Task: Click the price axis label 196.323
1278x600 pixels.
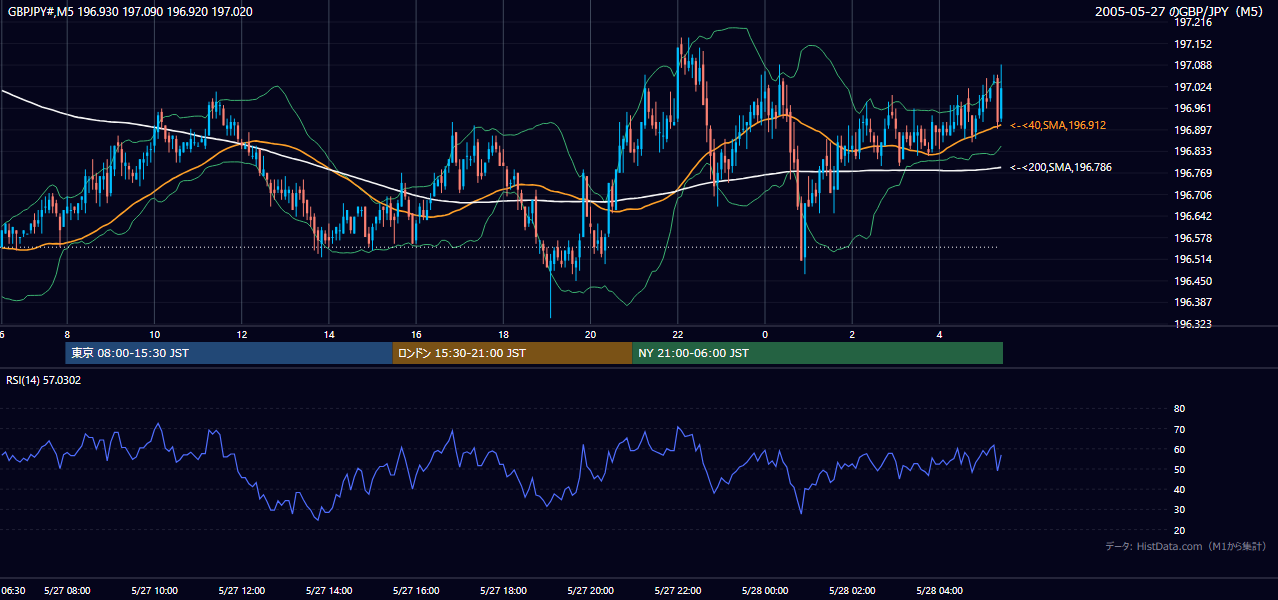Action: 1192,324
